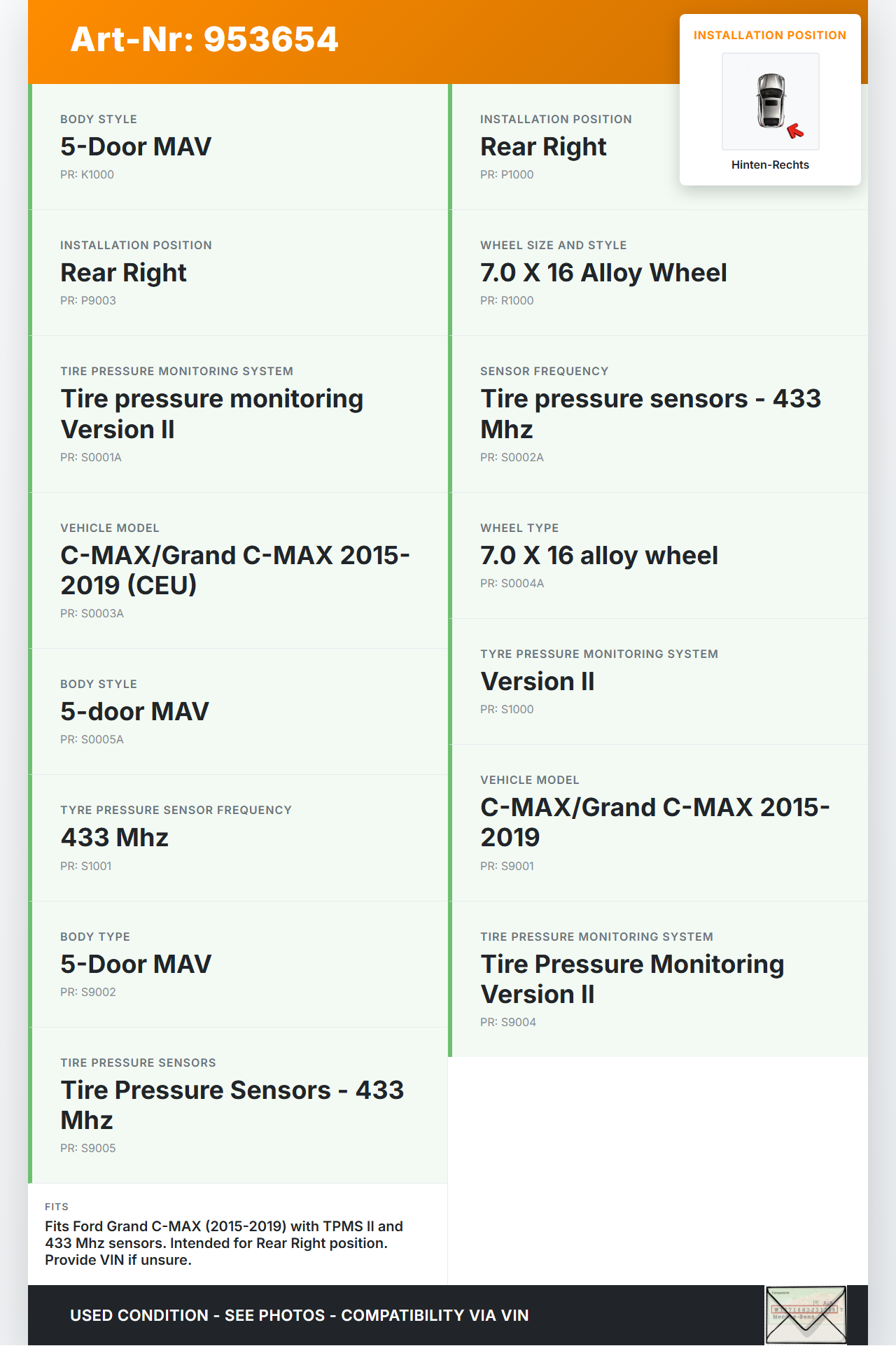Click the Body Type 5-Door MAV S9002 card

[238, 965]
